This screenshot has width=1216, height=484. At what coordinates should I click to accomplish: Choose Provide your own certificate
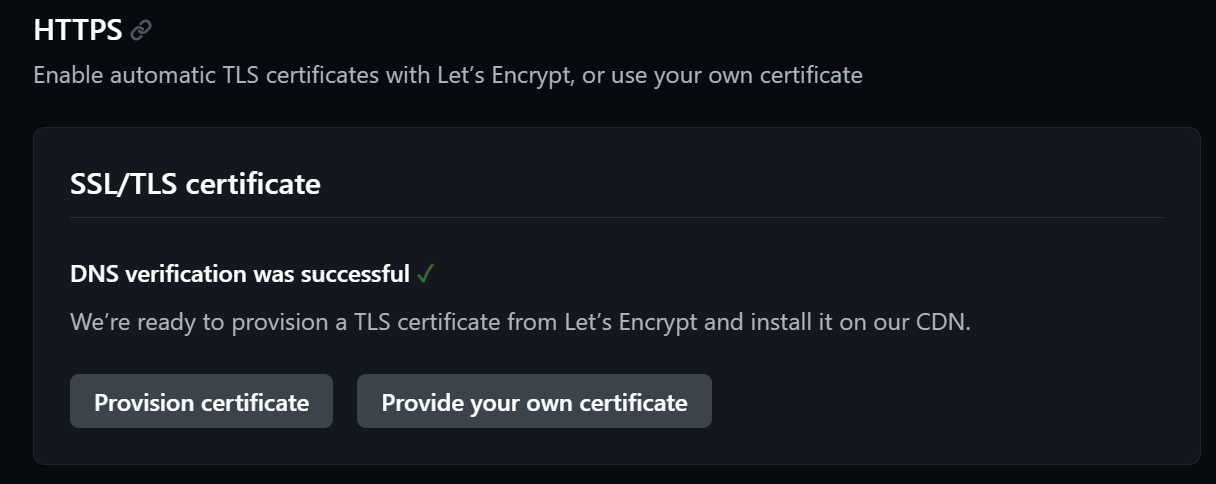point(534,402)
